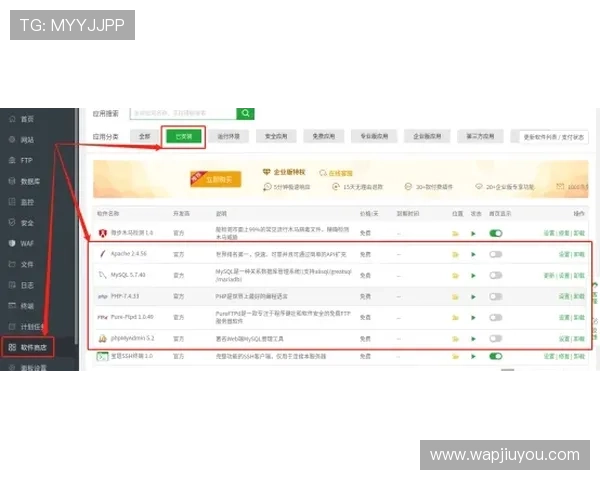Image resolution: width=600 pixels, height=480 pixels.
Task: Select the 企业版应用 category tab
Action: [427, 136]
